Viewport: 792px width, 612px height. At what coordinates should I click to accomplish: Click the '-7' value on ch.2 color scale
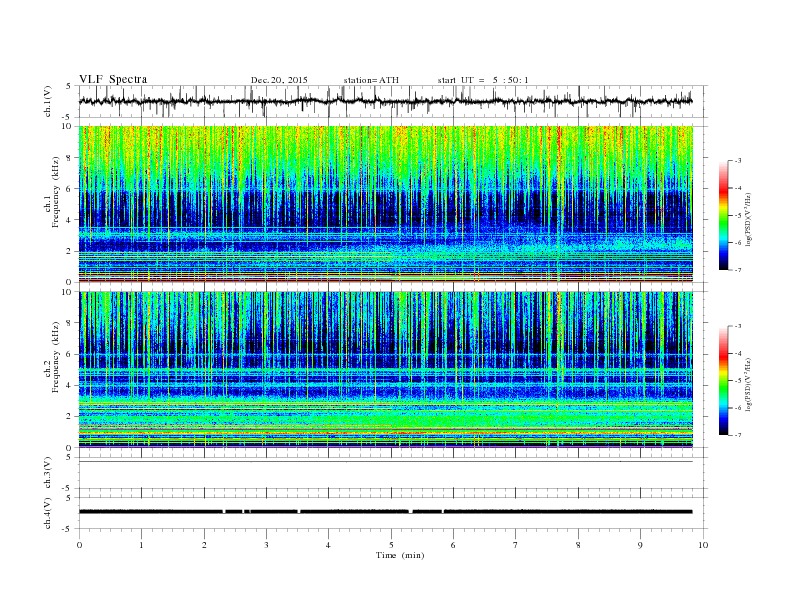coord(737,435)
